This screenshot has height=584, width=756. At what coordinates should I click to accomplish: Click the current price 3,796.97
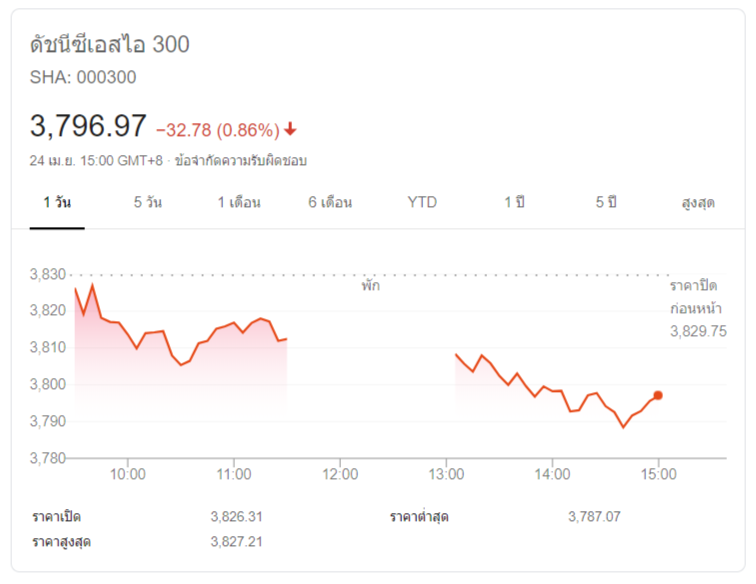(89, 126)
